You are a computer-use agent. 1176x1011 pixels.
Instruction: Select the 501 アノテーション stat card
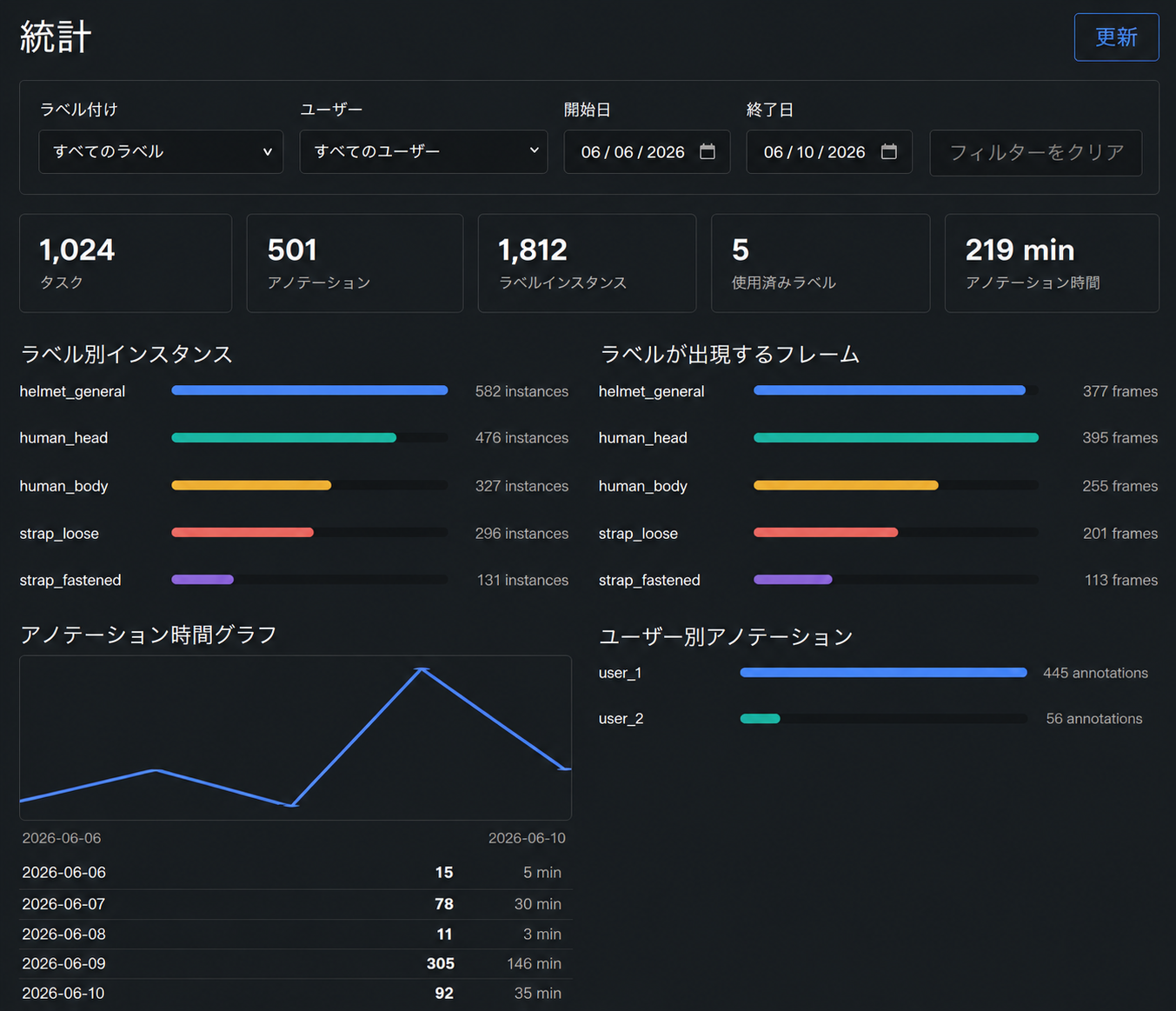pyautogui.click(x=355, y=263)
